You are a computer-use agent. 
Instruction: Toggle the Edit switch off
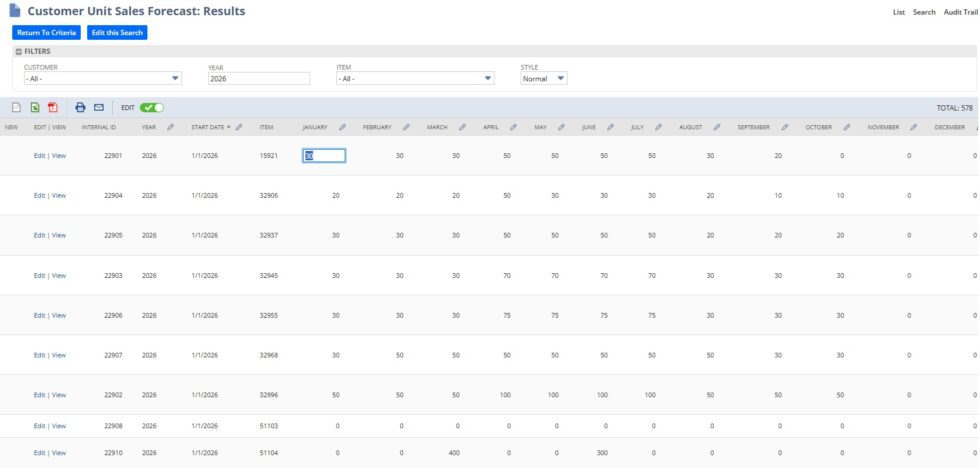coord(152,107)
